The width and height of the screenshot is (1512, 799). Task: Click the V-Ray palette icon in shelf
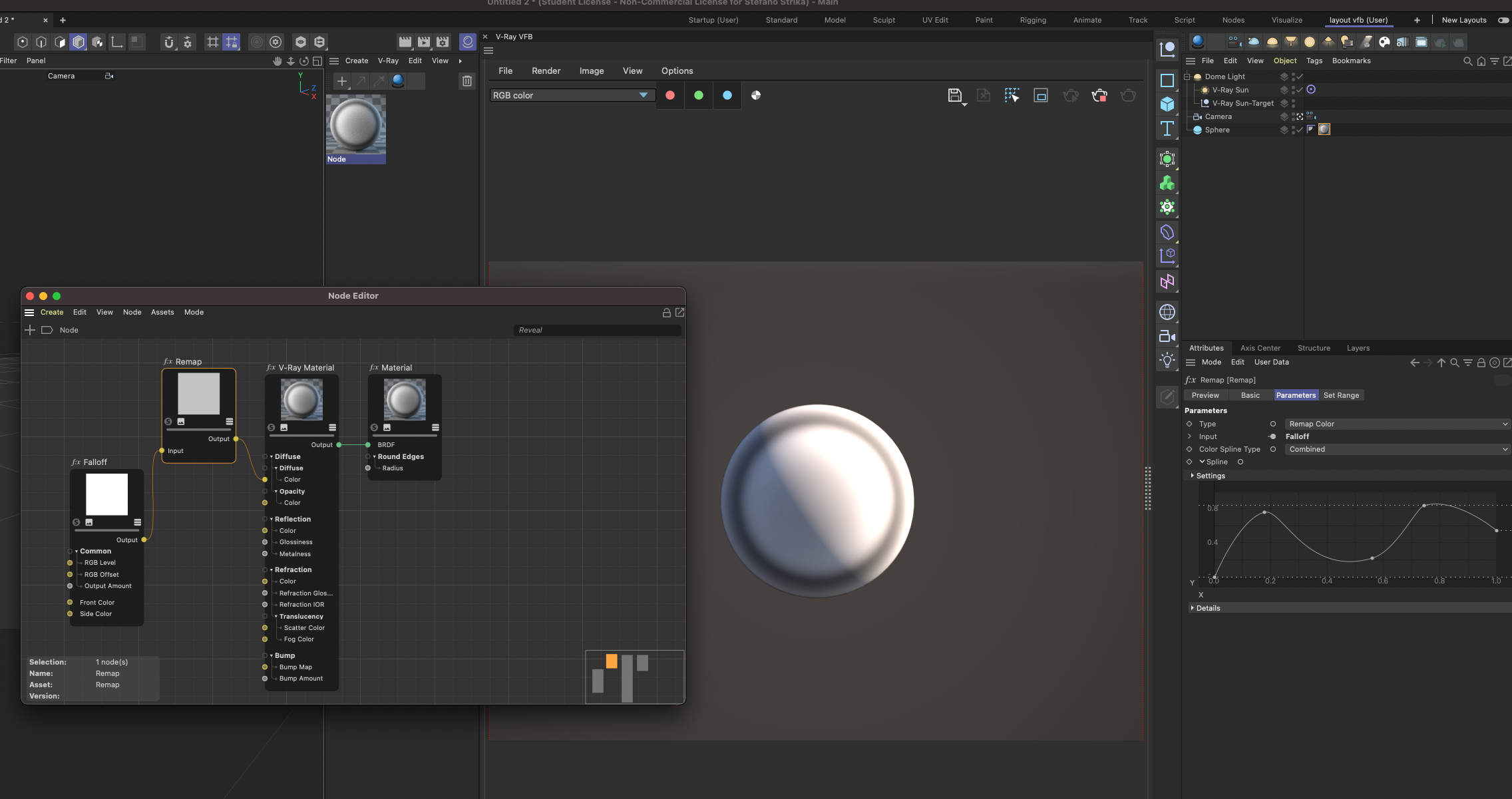pyautogui.click(x=1384, y=42)
